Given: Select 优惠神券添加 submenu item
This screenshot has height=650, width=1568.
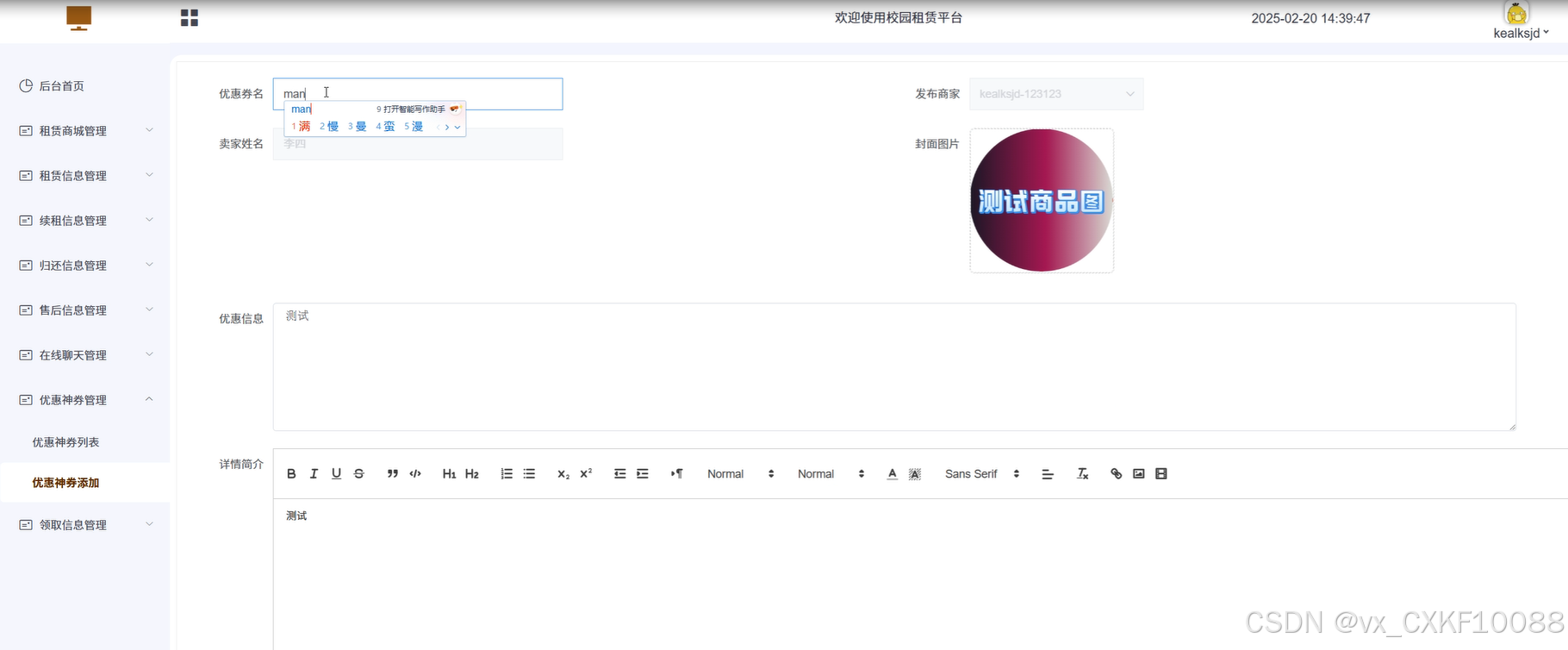Looking at the screenshot, I should [84, 483].
